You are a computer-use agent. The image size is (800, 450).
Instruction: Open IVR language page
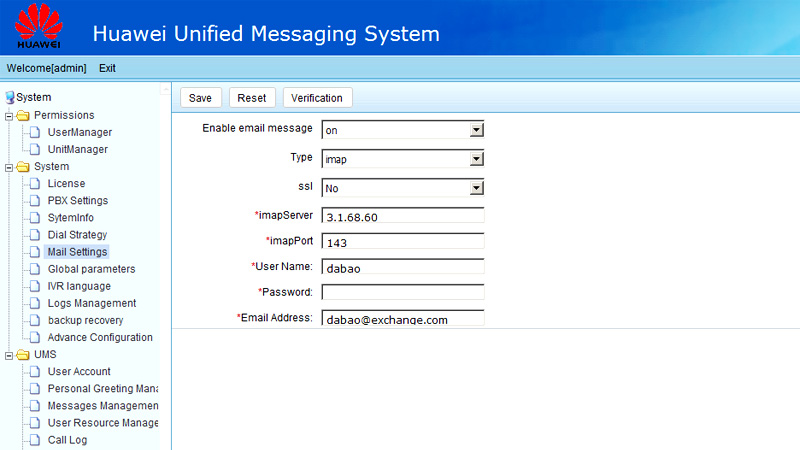[79, 286]
